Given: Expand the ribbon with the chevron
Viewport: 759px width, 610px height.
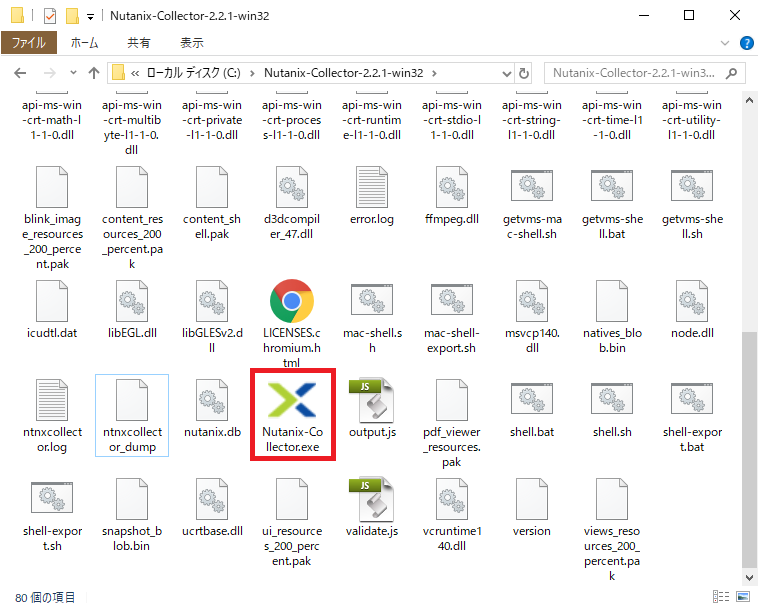Looking at the screenshot, I should tap(725, 43).
